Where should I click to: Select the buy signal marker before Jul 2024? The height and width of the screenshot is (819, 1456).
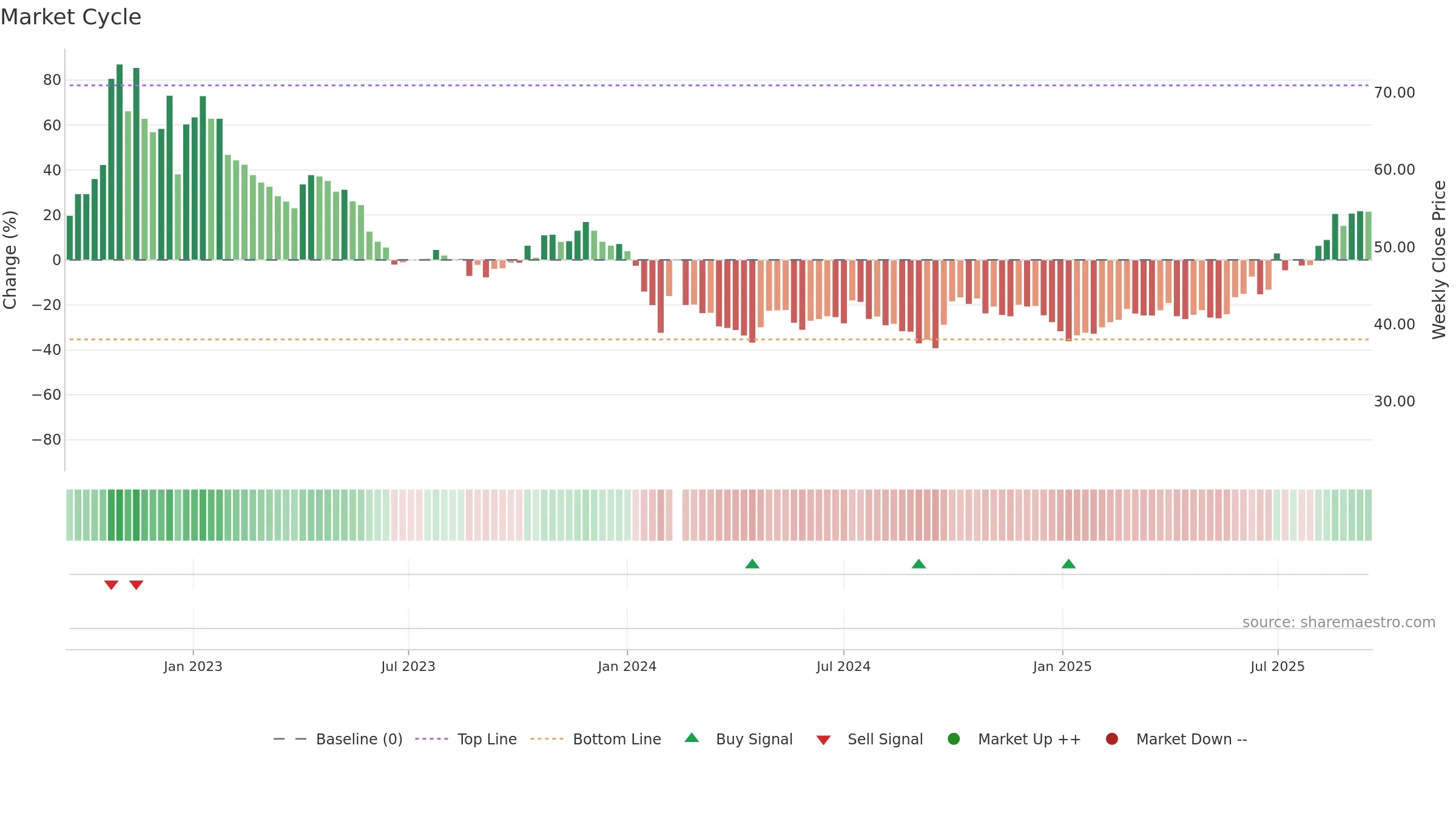752,564
